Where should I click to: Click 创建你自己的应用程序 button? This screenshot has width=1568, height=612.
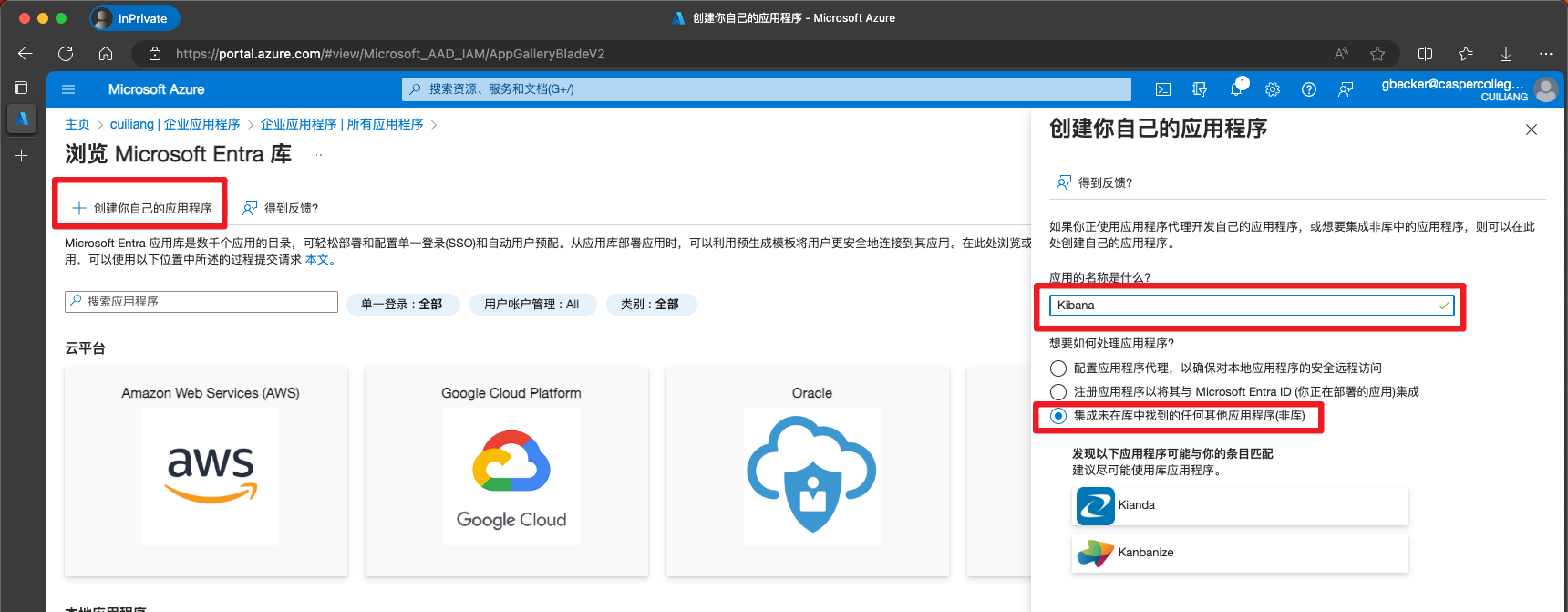click(x=141, y=208)
